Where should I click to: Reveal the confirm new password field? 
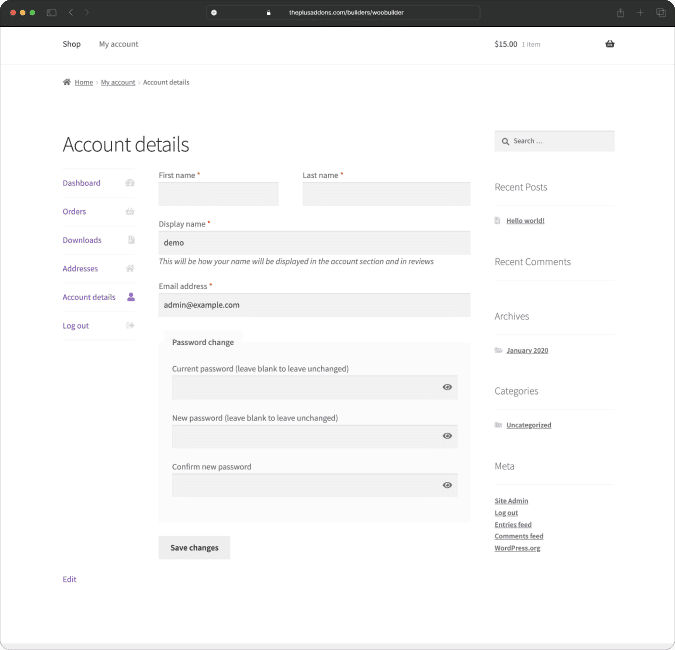point(447,485)
